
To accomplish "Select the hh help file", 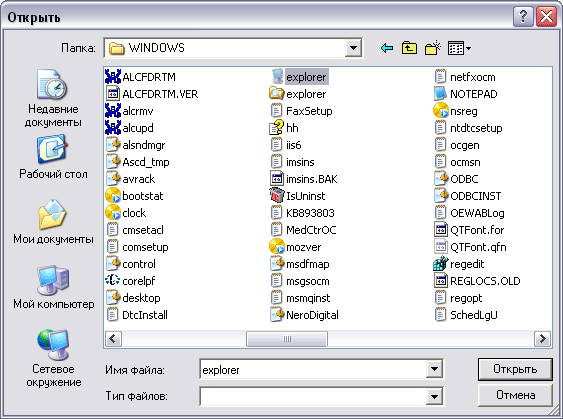I will coord(284,128).
